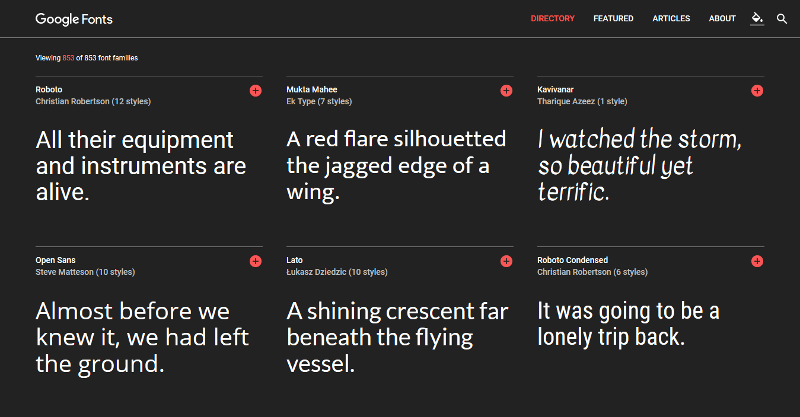Image resolution: width=800 pixels, height=417 pixels.
Task: Click Roboto Condensed sample text
Action: pos(629,324)
